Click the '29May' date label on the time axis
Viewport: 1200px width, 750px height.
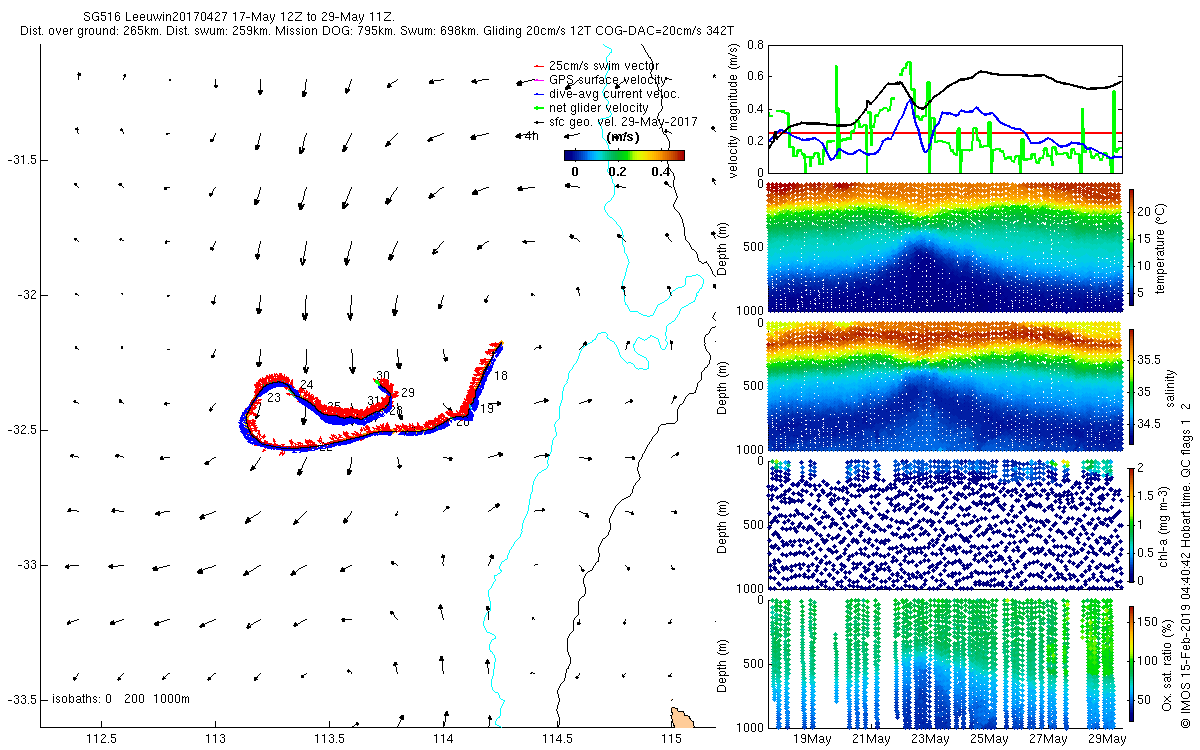pyautogui.click(x=1107, y=739)
